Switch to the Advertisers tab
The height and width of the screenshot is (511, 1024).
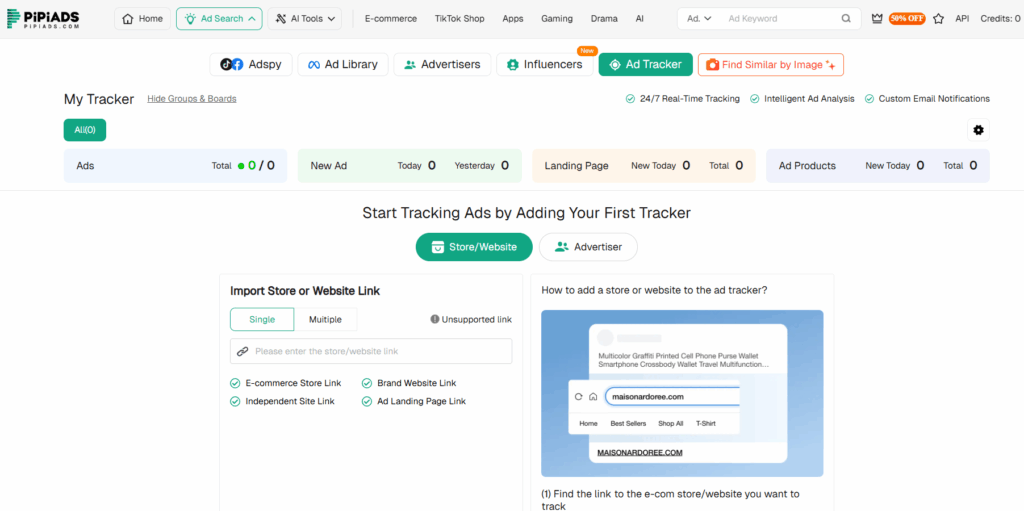pos(442,65)
